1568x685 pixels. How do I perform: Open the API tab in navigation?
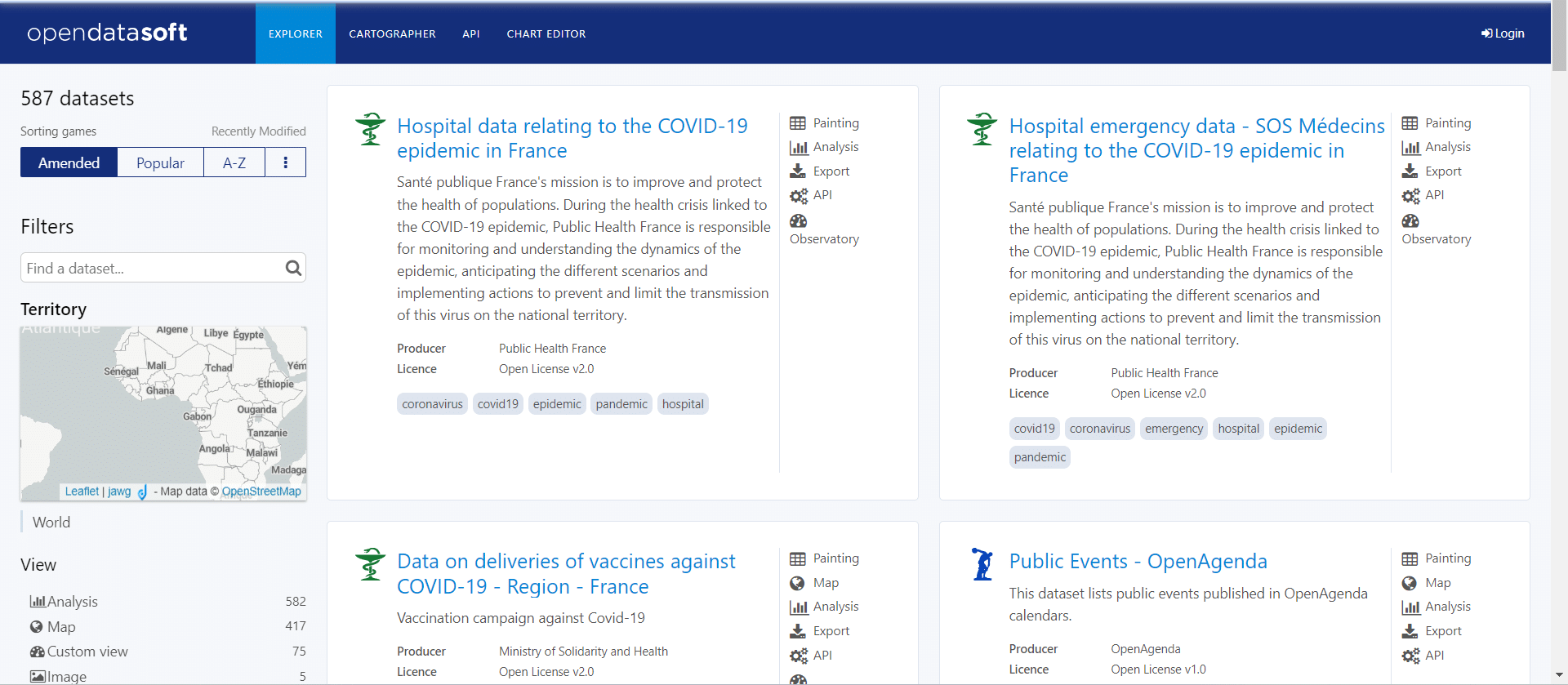(x=471, y=33)
